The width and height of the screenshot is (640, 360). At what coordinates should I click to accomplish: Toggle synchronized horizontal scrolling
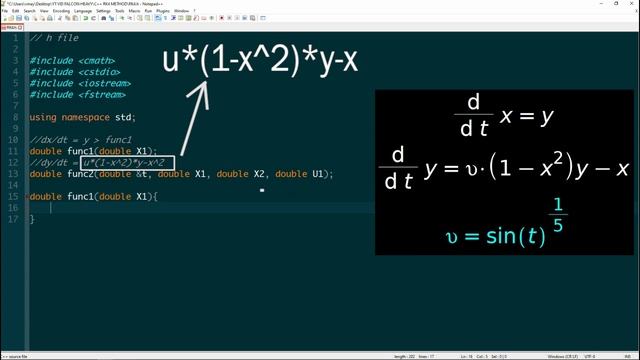147,18
